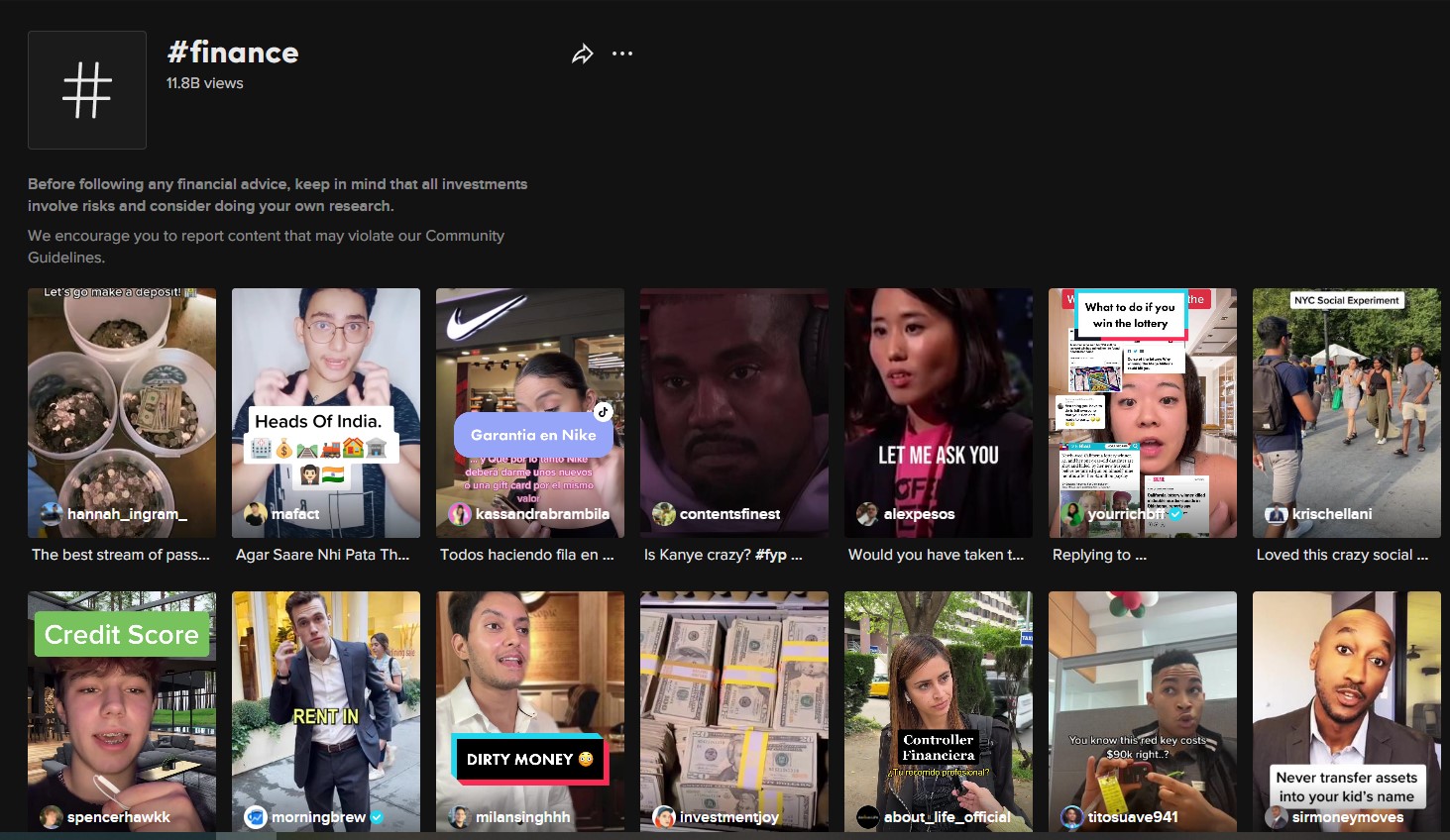Click caption 'The best stream of pass...'
Screen dimensions: 1450x840
tap(121, 555)
